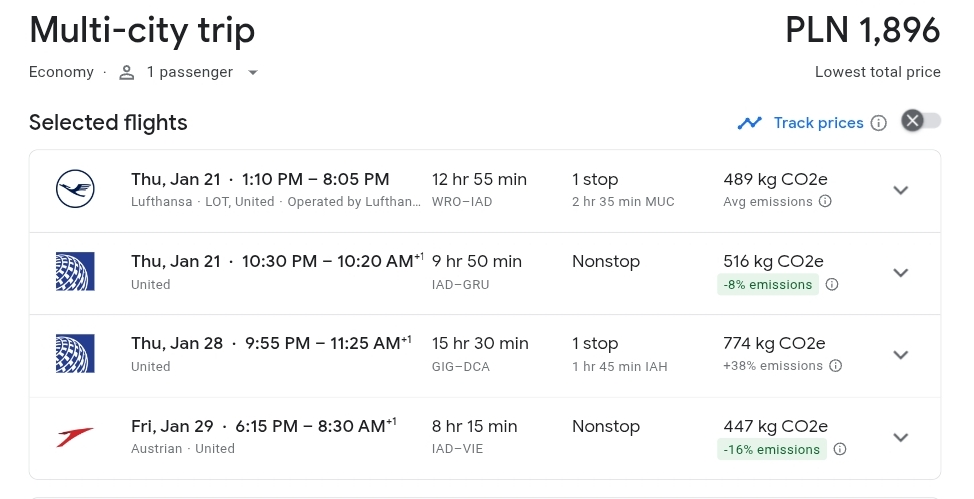Open the Track prices info icon
Image resolution: width=974 pixels, height=499 pixels.
point(878,123)
